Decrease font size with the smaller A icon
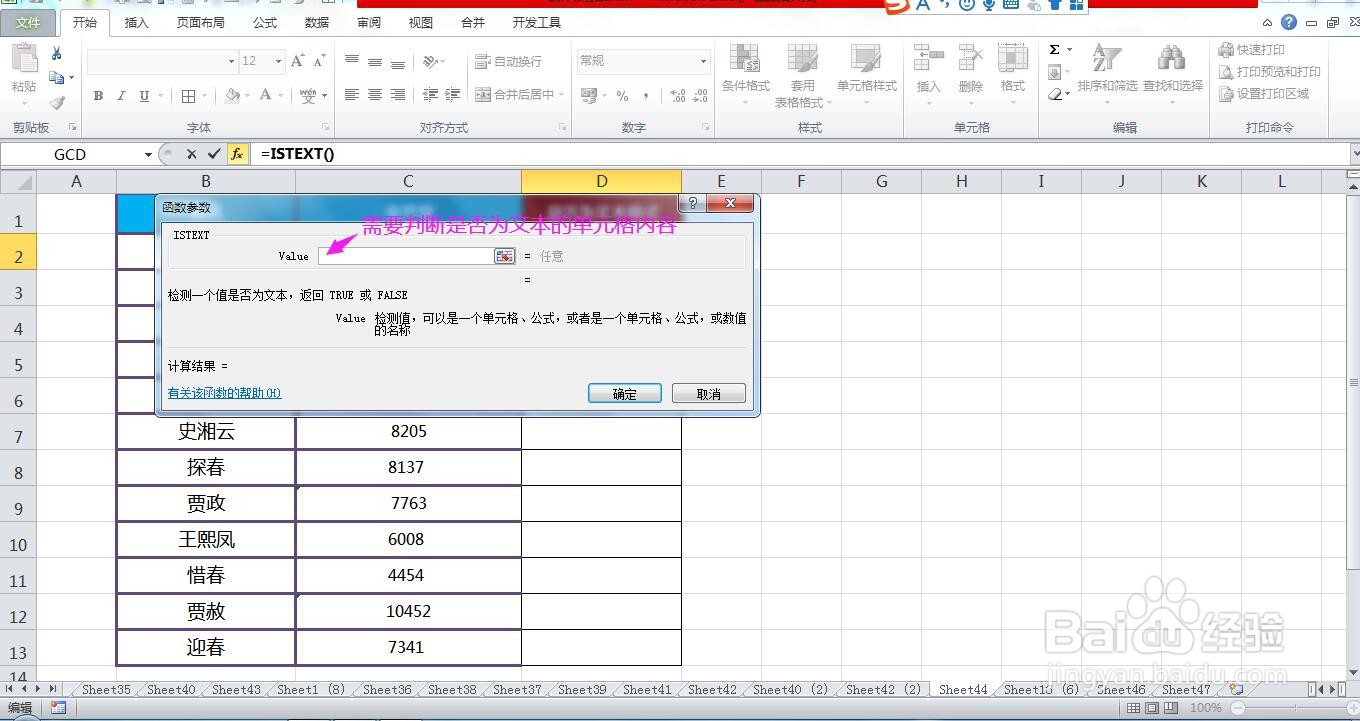 [319, 61]
